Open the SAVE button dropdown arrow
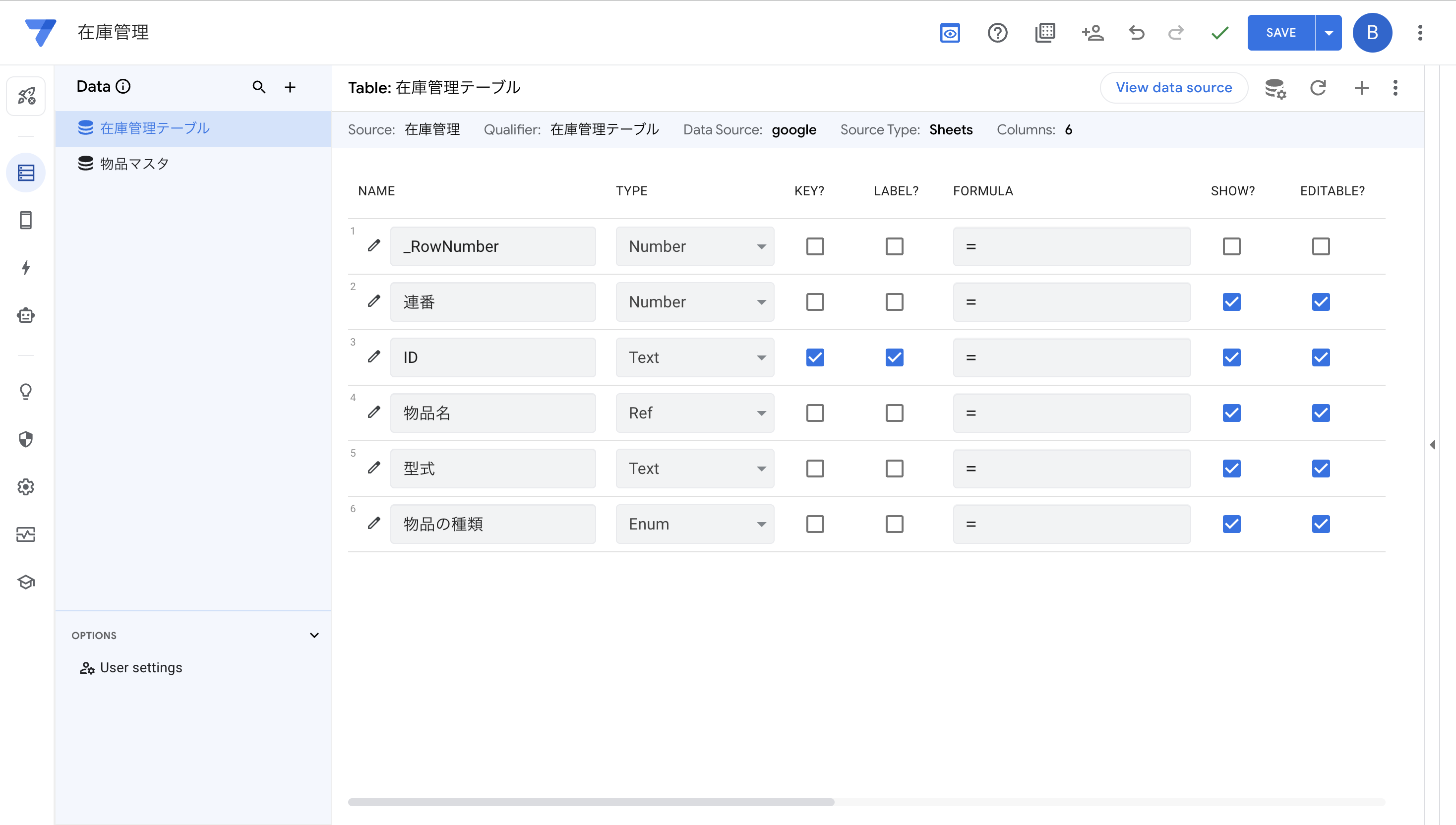 pos(1329,33)
